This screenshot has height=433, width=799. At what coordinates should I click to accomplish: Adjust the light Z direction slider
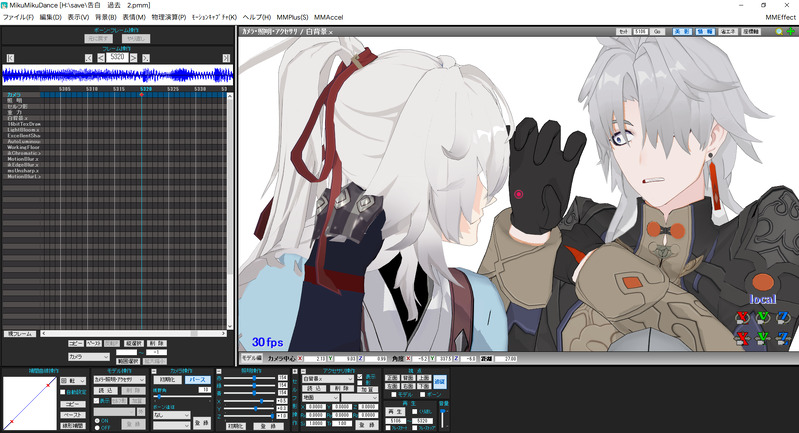tap(250, 416)
